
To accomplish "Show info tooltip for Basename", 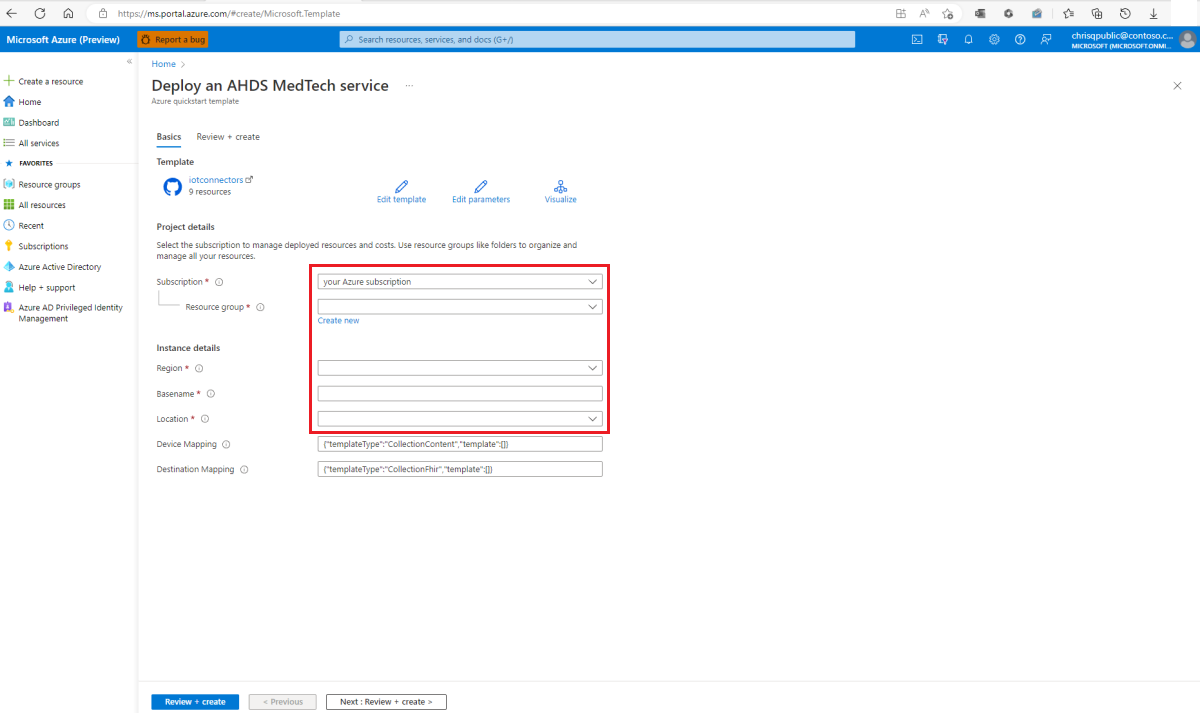I will [211, 394].
